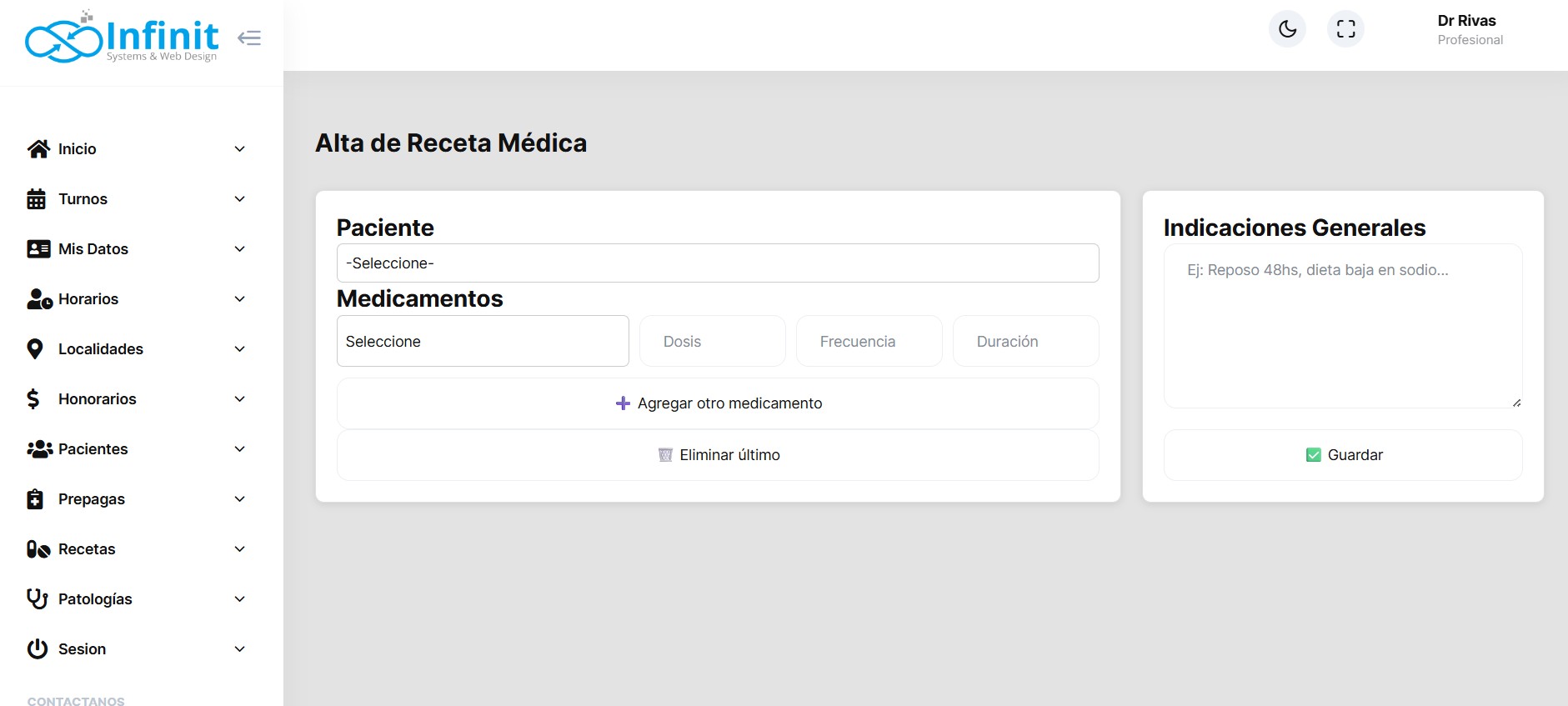Image resolution: width=1568 pixels, height=706 pixels.
Task: Expand the Pacientes menu chevron
Action: pos(239,449)
